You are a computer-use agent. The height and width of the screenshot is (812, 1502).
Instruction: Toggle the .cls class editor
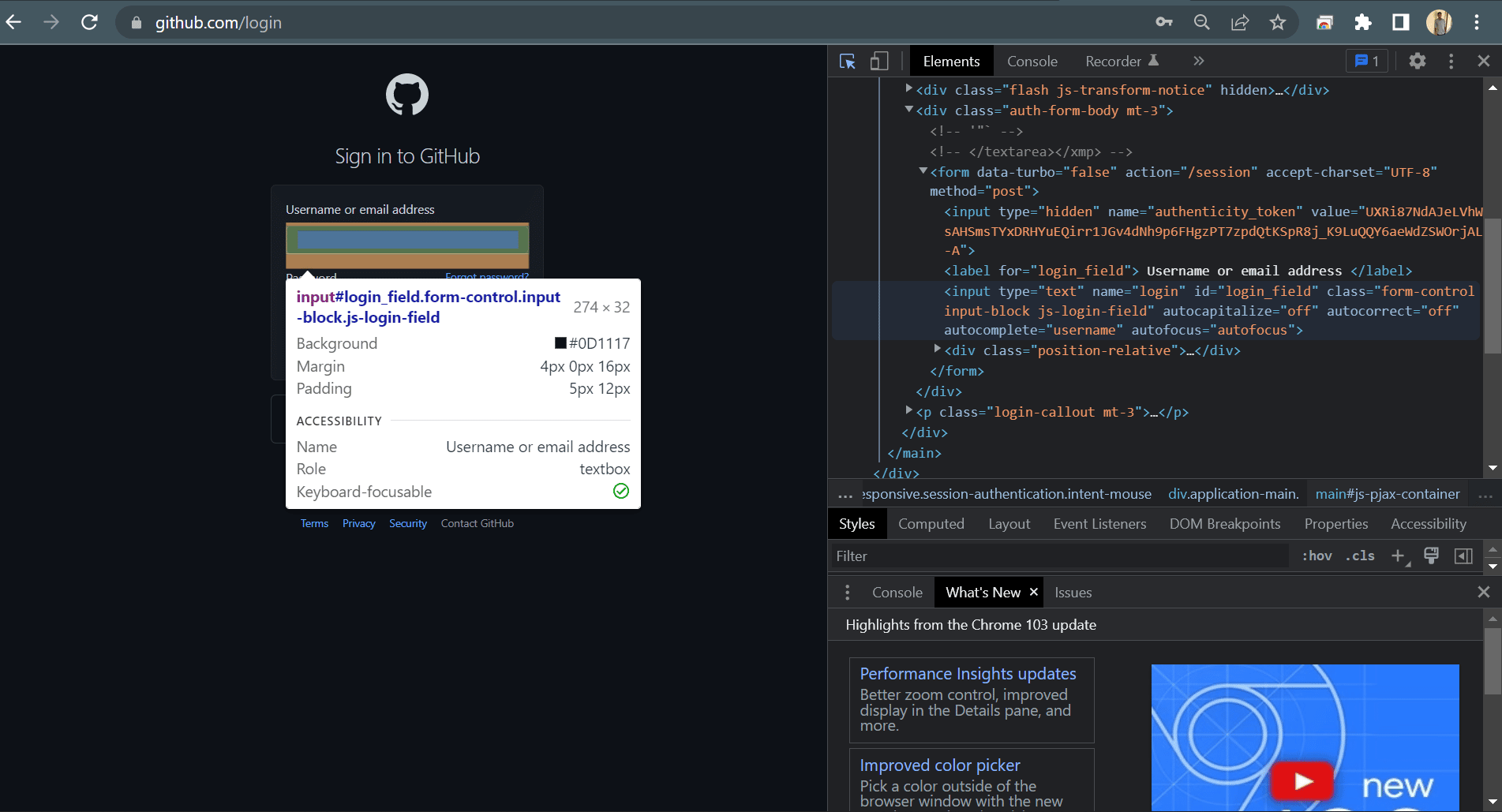pos(1360,556)
